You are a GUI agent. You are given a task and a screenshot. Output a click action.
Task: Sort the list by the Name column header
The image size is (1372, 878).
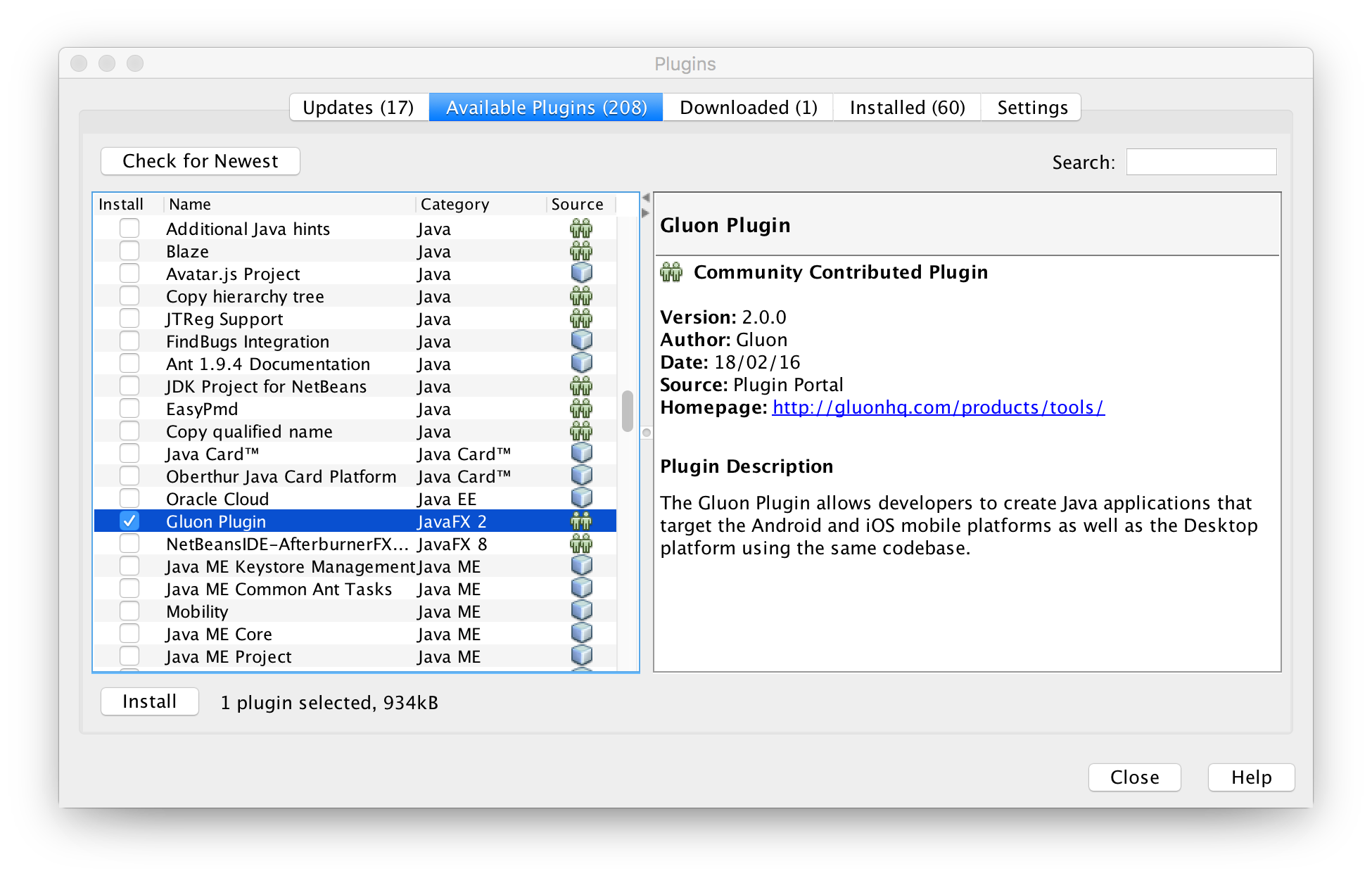tap(289, 204)
